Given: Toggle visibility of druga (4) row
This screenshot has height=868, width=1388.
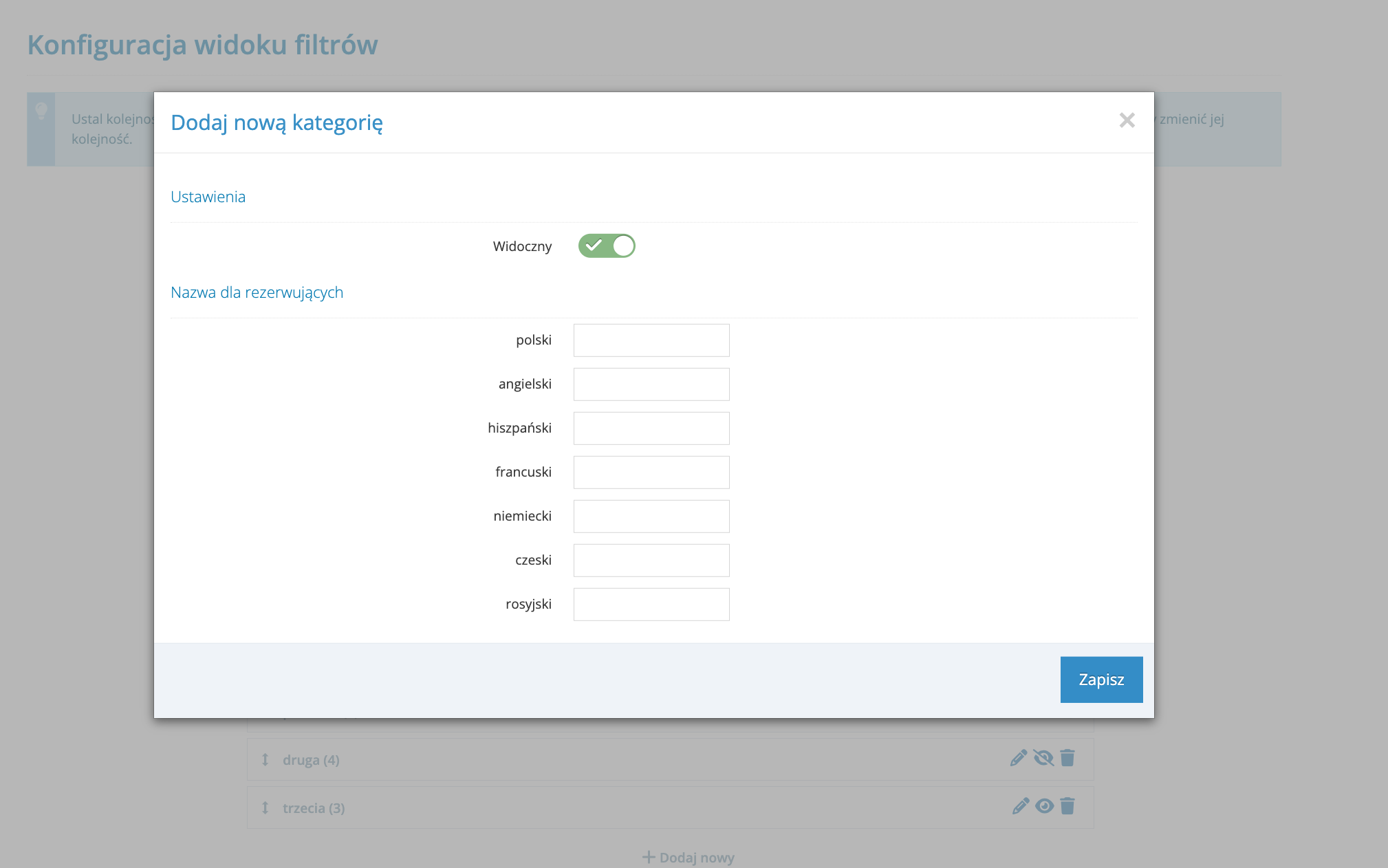Looking at the screenshot, I should [1043, 758].
